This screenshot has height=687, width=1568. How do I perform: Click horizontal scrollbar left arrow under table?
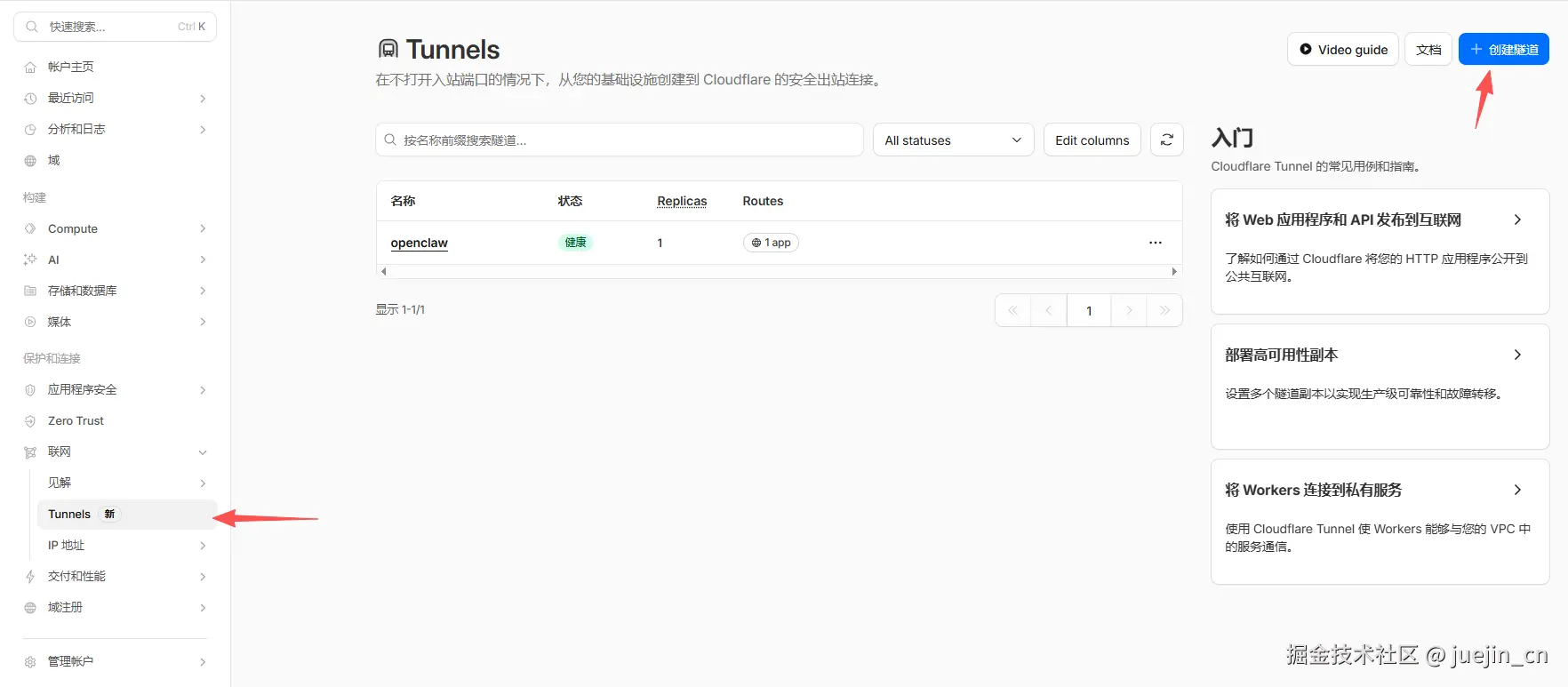coord(383,272)
